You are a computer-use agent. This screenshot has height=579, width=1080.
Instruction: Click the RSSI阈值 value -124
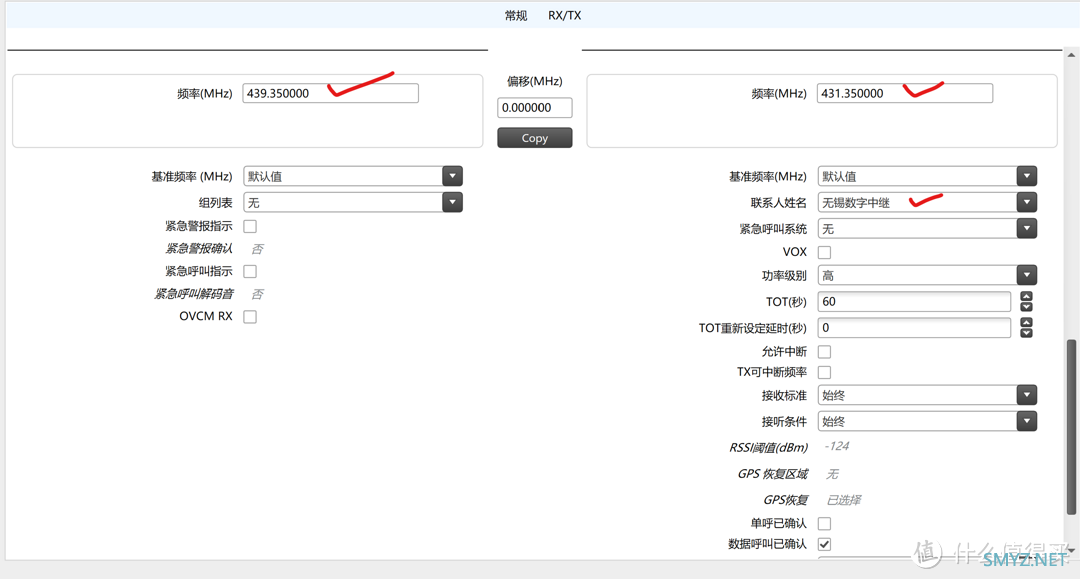coord(837,446)
